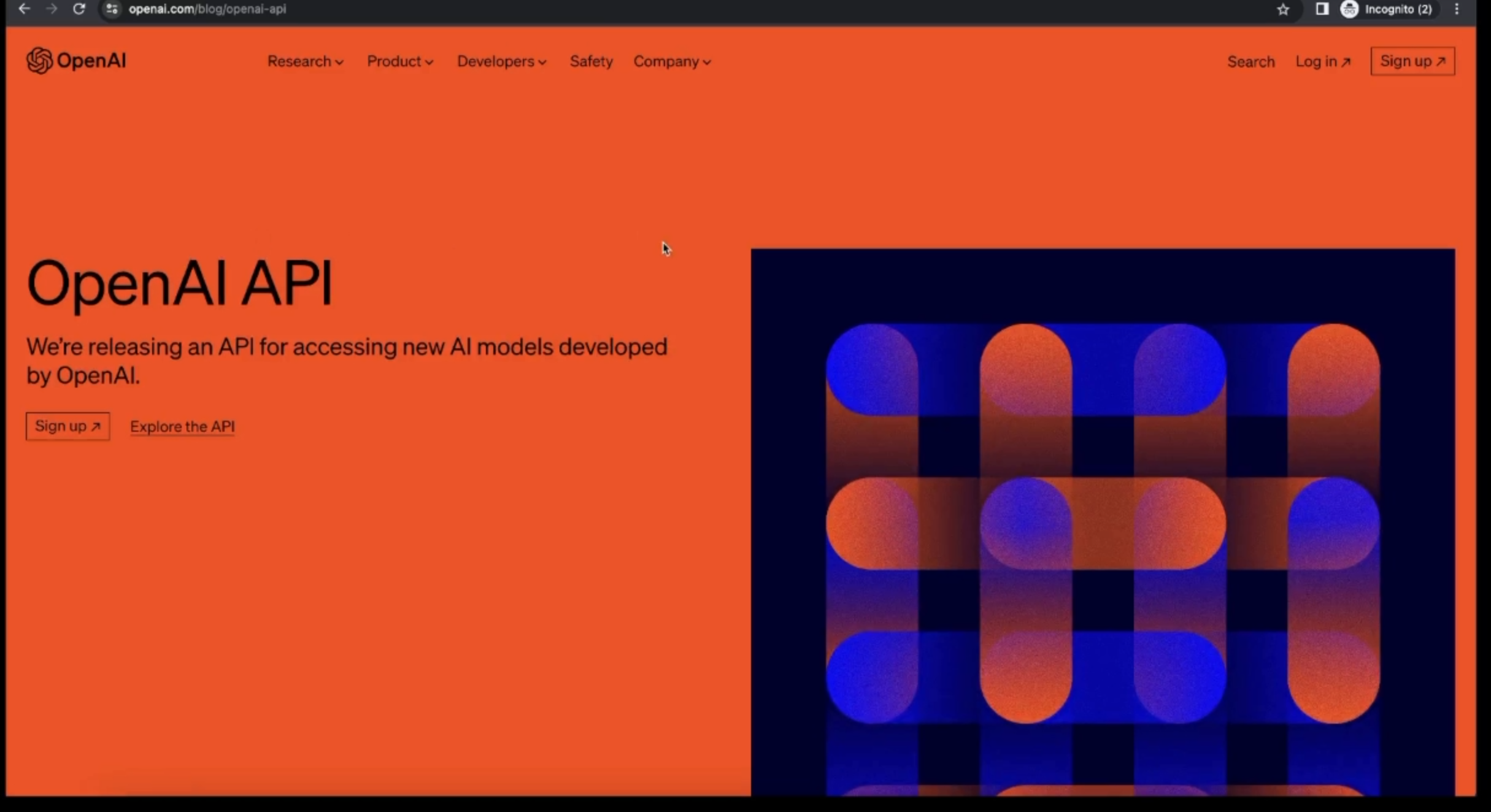1491x812 pixels.
Task: Click the Log in link
Action: pyautogui.click(x=1322, y=61)
